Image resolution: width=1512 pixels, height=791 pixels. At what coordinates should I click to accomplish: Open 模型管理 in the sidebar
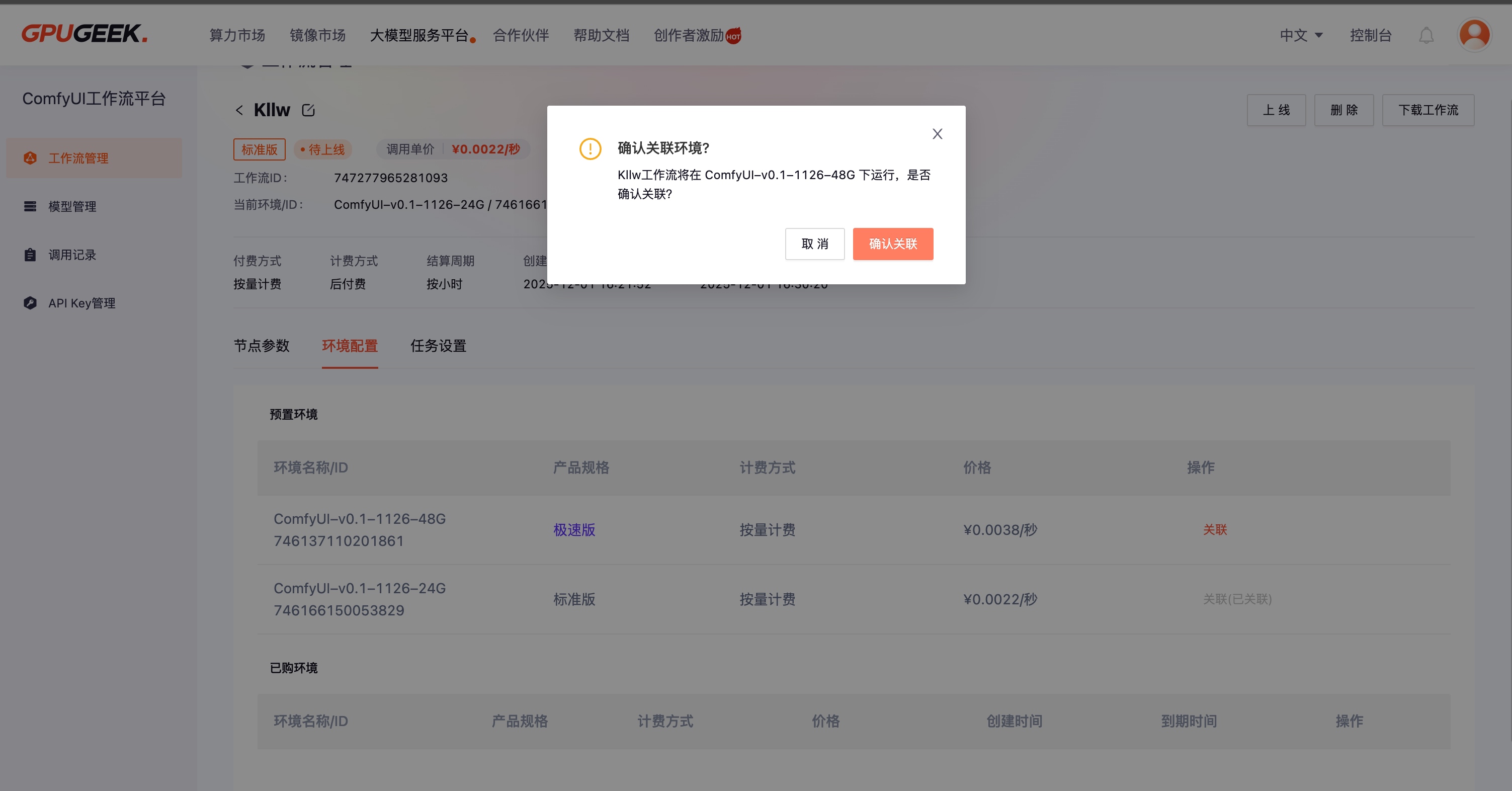(x=72, y=206)
